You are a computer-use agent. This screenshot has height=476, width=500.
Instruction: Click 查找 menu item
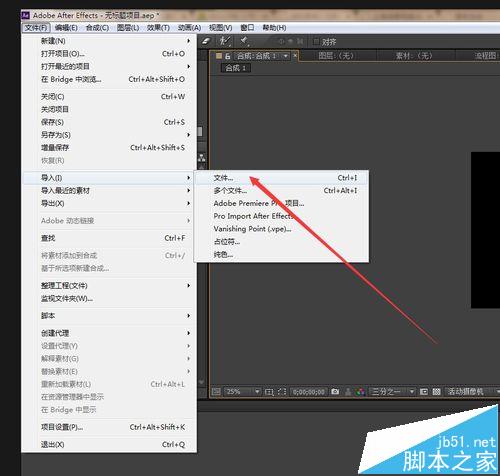109,238
